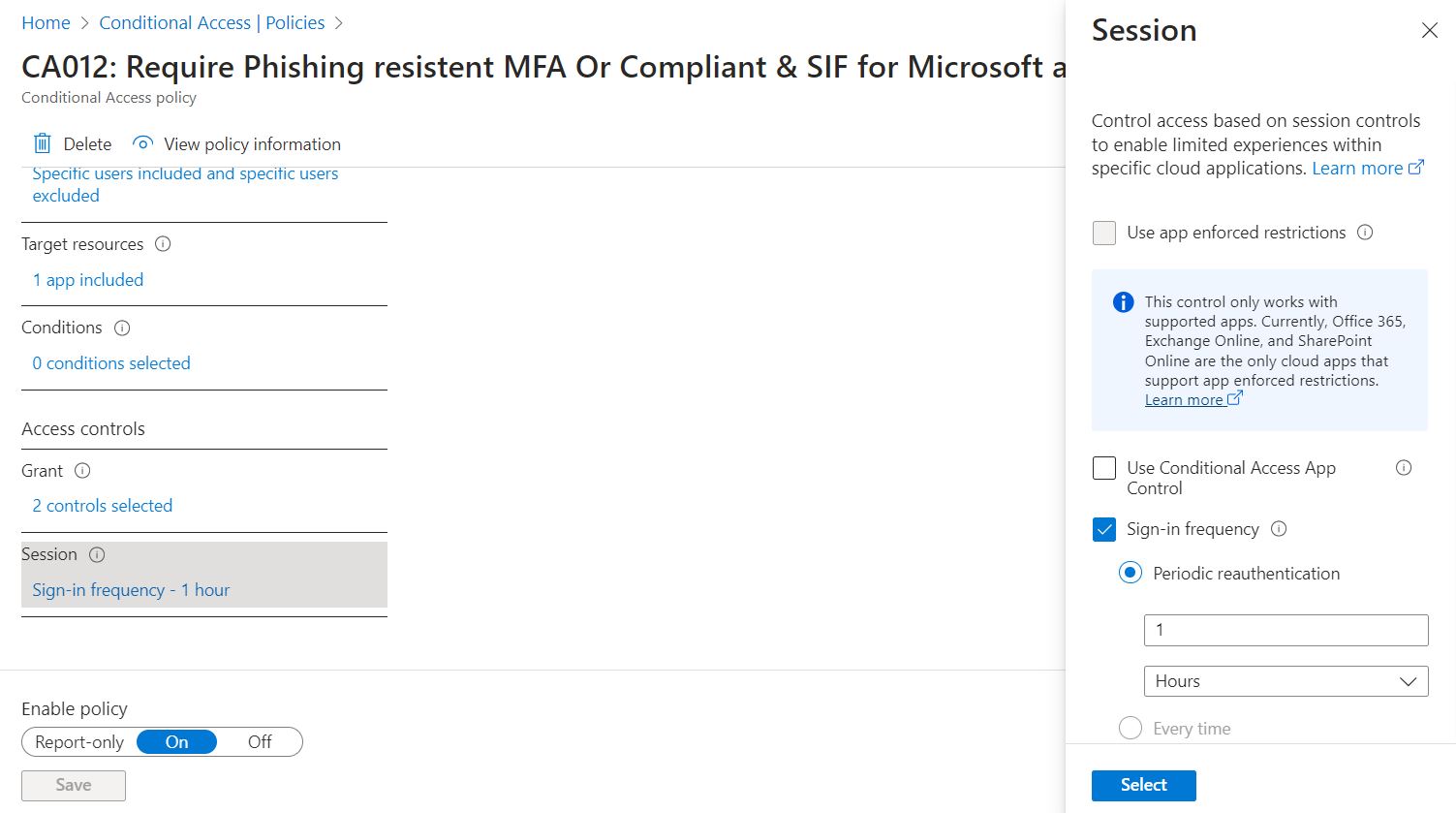The width and height of the screenshot is (1456, 813).
Task: Click info icon beside Session label
Action: (x=97, y=555)
